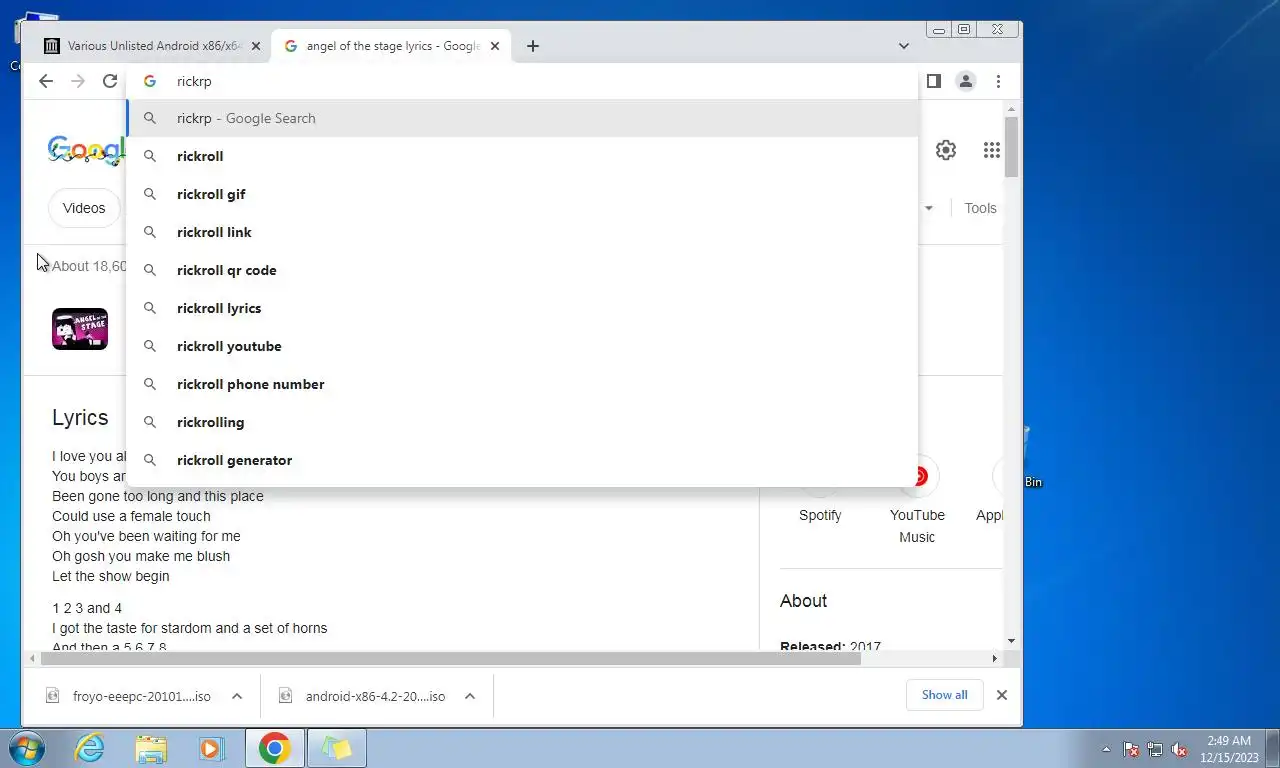
Task: Go back using the browser back arrow
Action: 46,81
